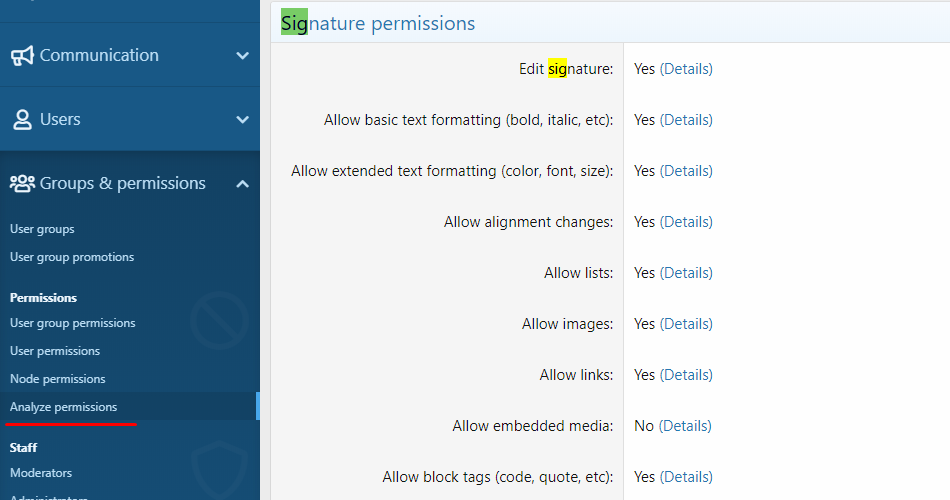Expand the Users section chevron
Image resolution: width=950 pixels, height=500 pixels.
click(x=242, y=120)
